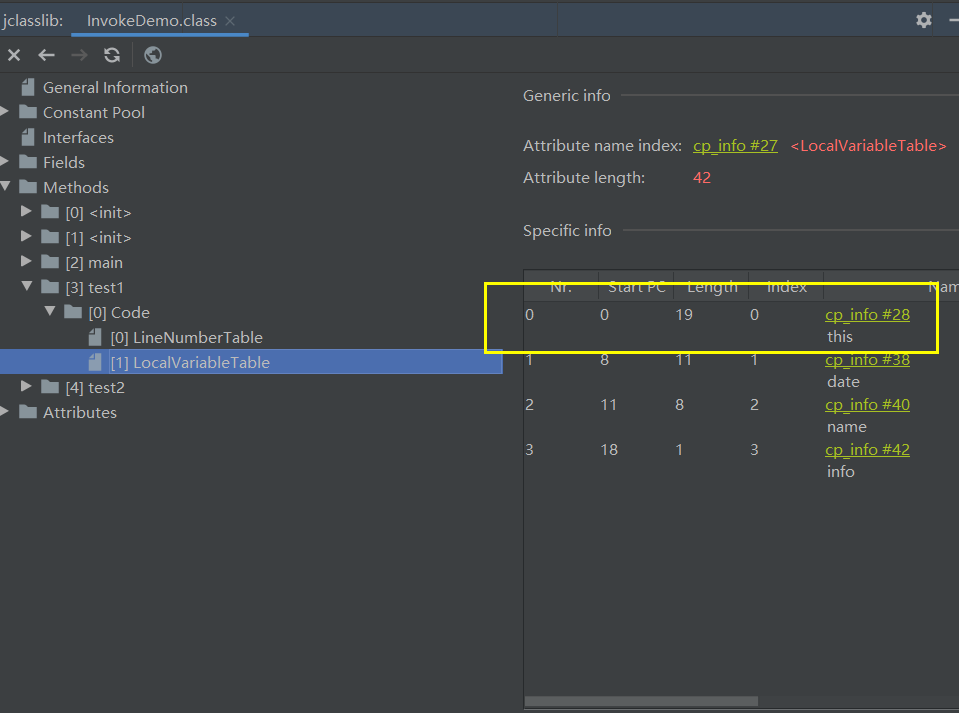Click the Start PC column header
Screen dimensions: 959x713
pyautogui.click(x=636, y=286)
